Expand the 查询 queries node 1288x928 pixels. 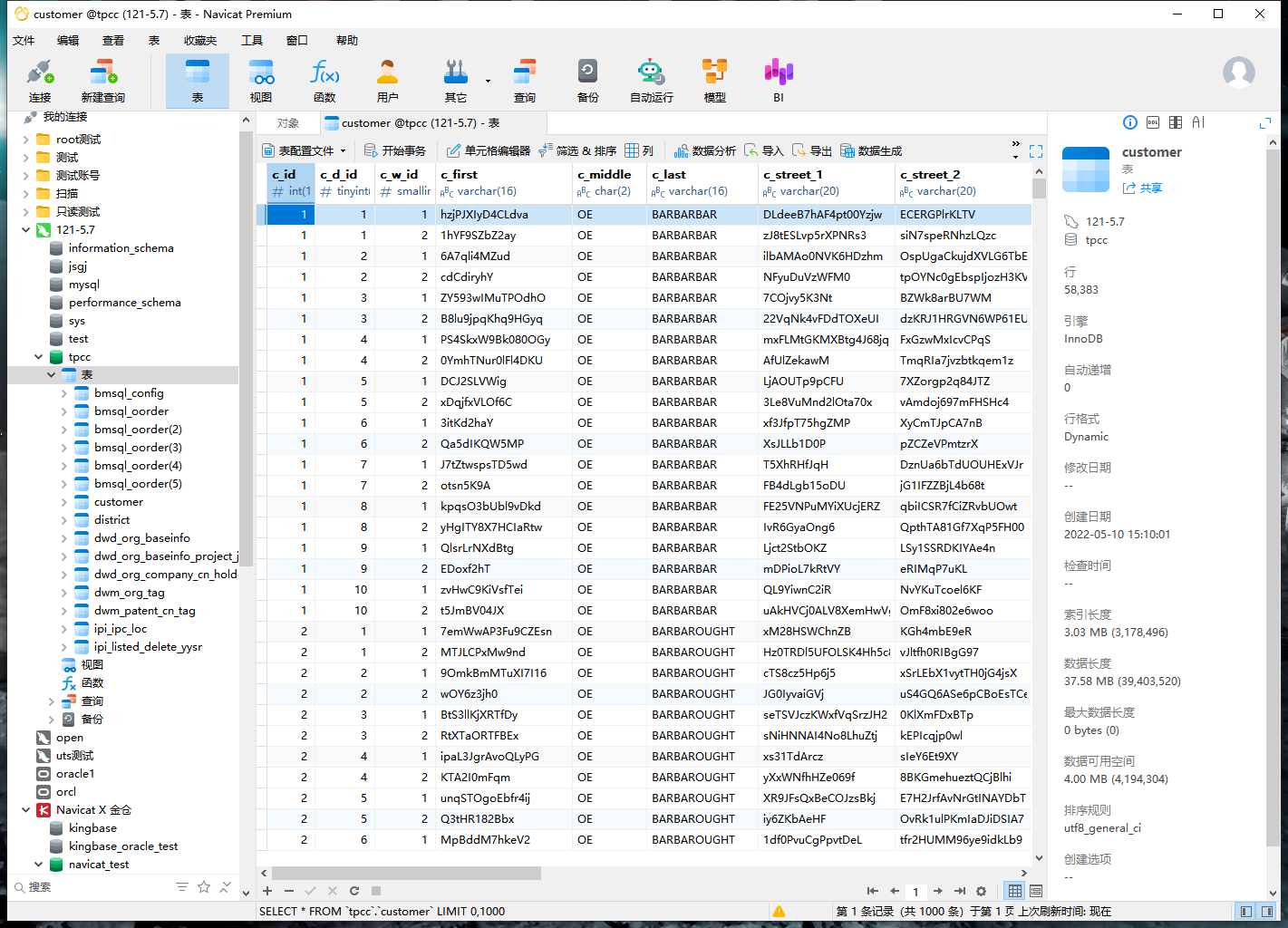[51, 701]
